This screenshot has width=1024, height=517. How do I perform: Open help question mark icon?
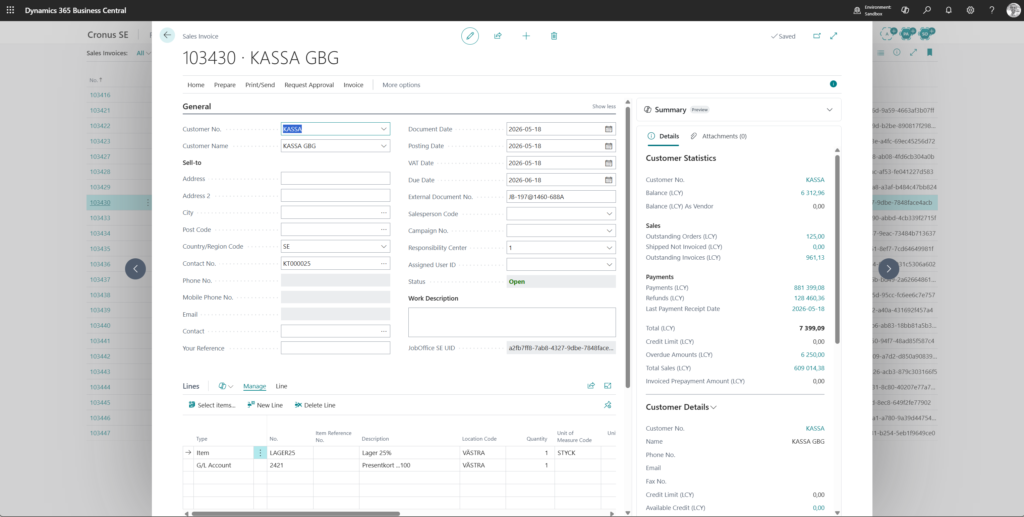[992, 10]
